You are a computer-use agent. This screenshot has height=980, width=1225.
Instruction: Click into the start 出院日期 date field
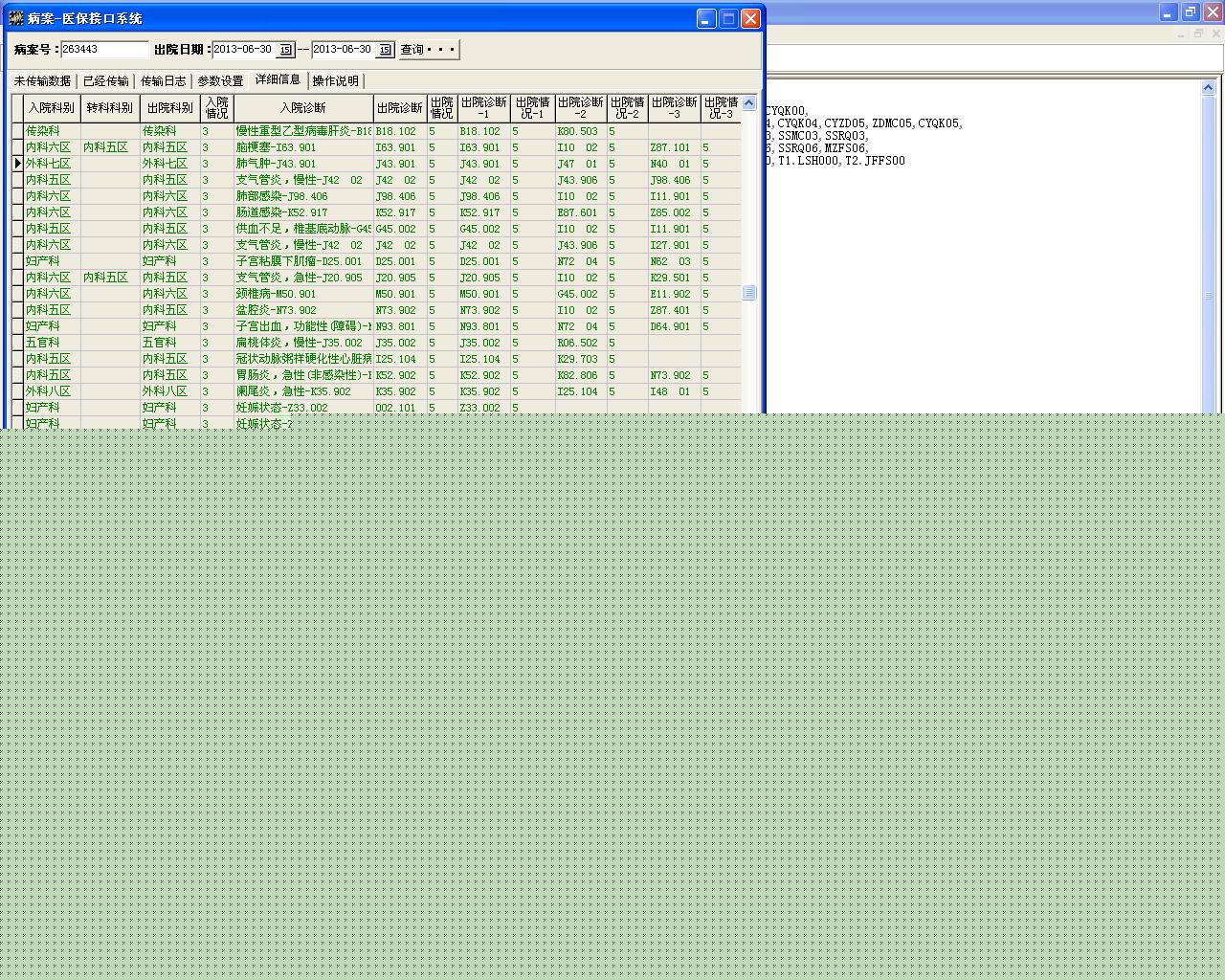click(x=244, y=50)
